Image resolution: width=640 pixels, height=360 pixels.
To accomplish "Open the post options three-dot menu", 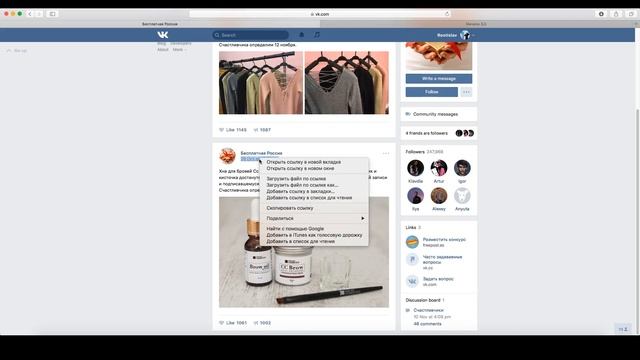I will [x=386, y=153].
